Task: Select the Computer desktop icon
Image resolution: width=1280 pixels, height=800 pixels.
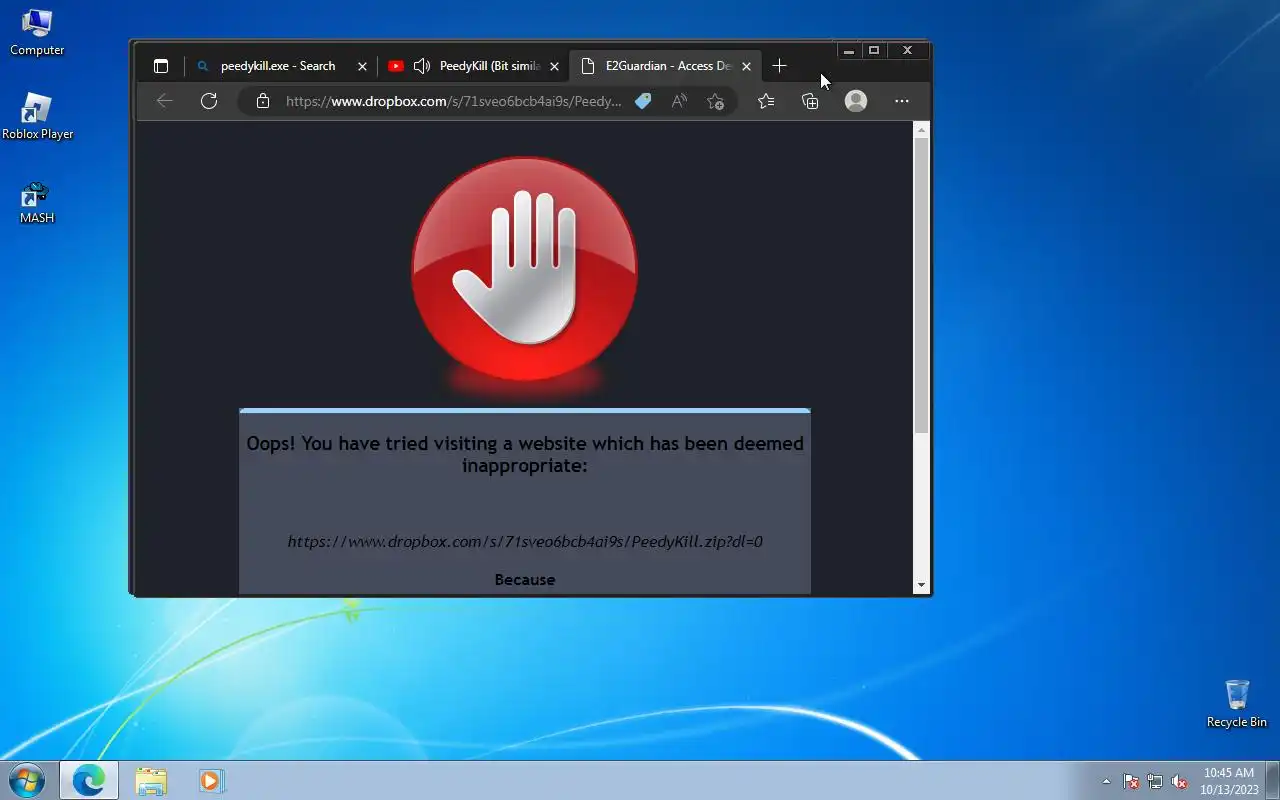Action: 37,32
